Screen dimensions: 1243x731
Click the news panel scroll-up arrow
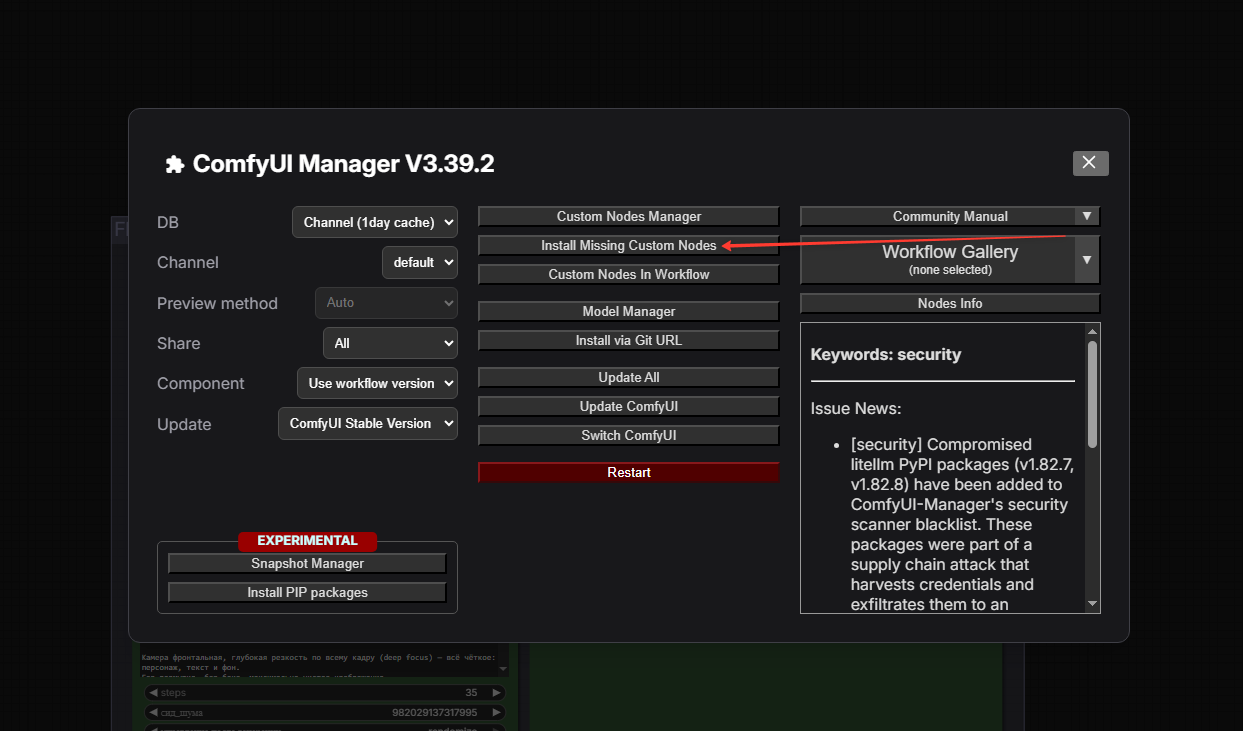point(1092,331)
